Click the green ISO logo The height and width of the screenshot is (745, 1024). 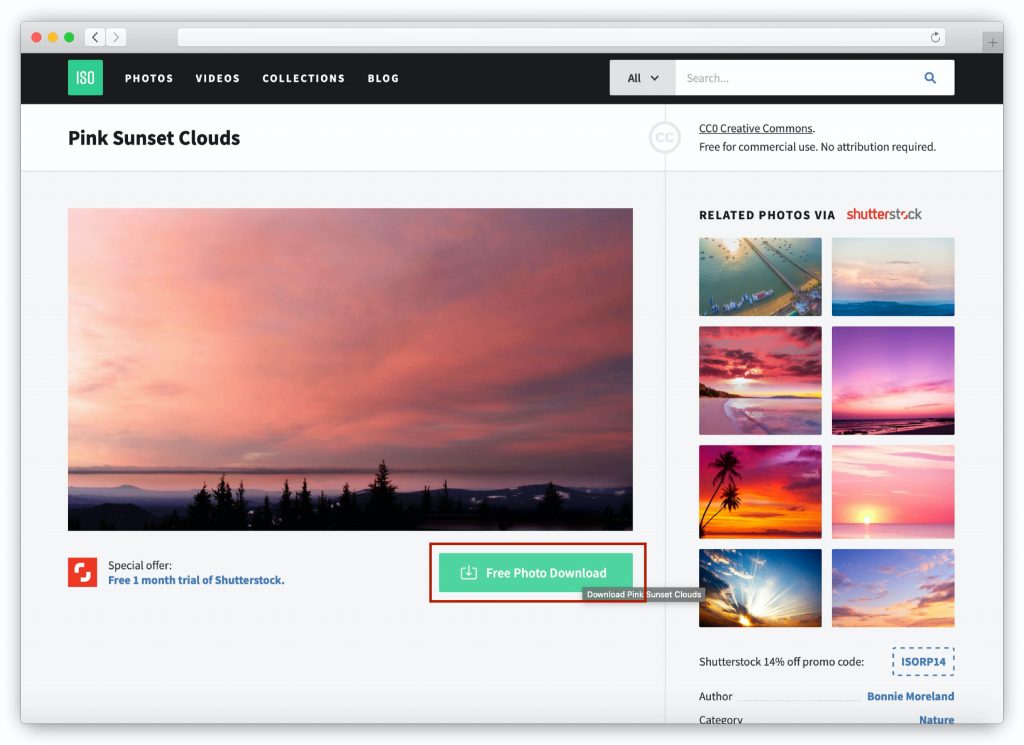pos(85,78)
